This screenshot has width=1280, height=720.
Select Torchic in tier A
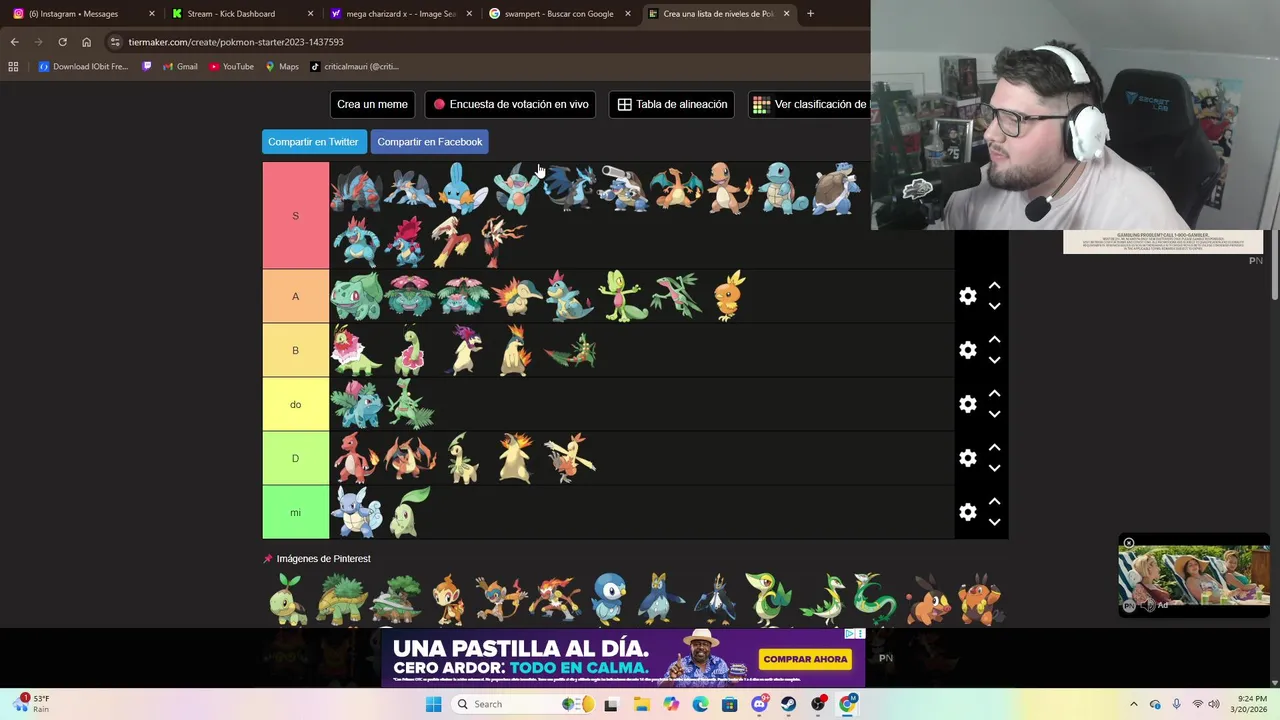pyautogui.click(x=731, y=296)
